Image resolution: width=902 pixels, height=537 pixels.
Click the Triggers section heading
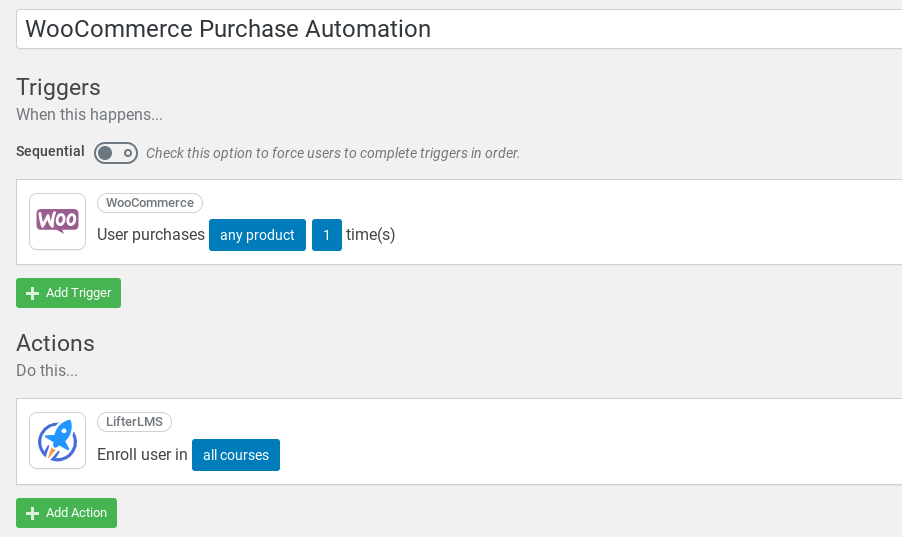[58, 87]
